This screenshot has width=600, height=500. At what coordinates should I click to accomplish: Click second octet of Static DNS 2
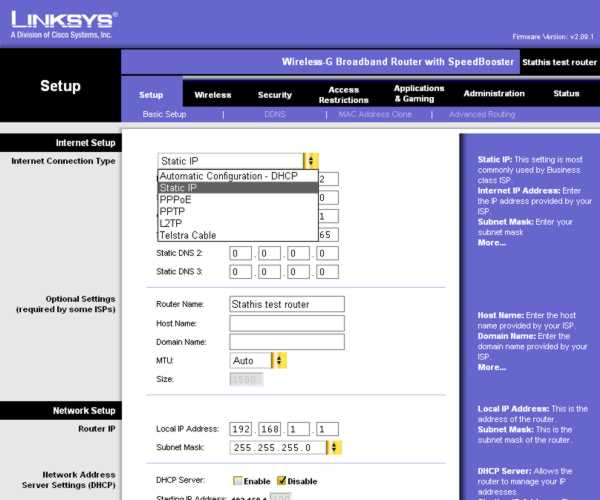pos(269,253)
